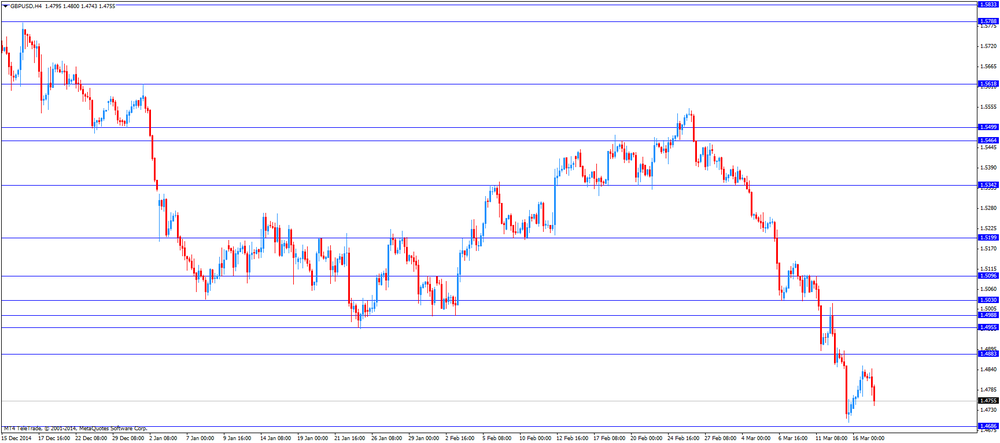Click the 2 Feb 16:00 time label

(x=462, y=439)
